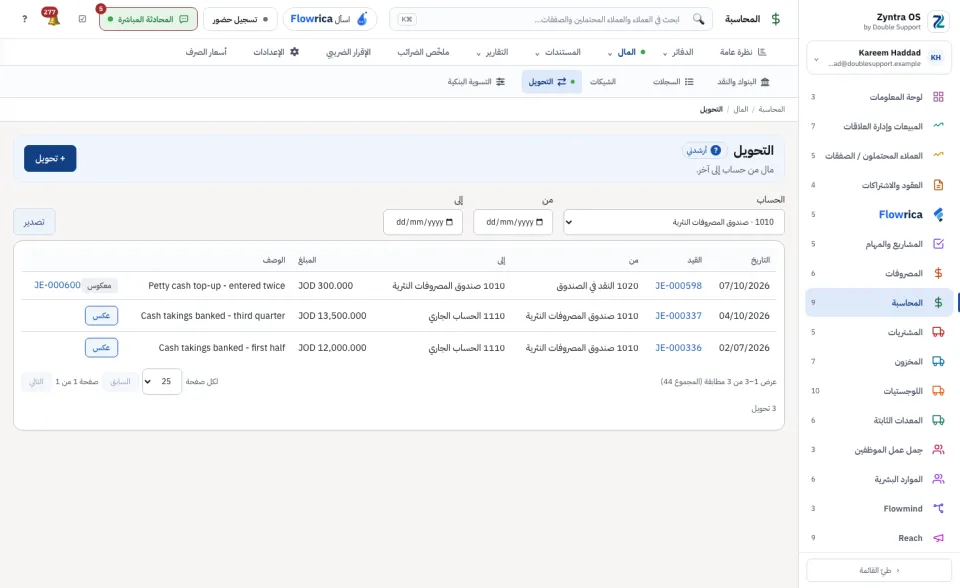This screenshot has height=588, width=960.
Task: Click the 'من' from-date input field
Action: 513,222
